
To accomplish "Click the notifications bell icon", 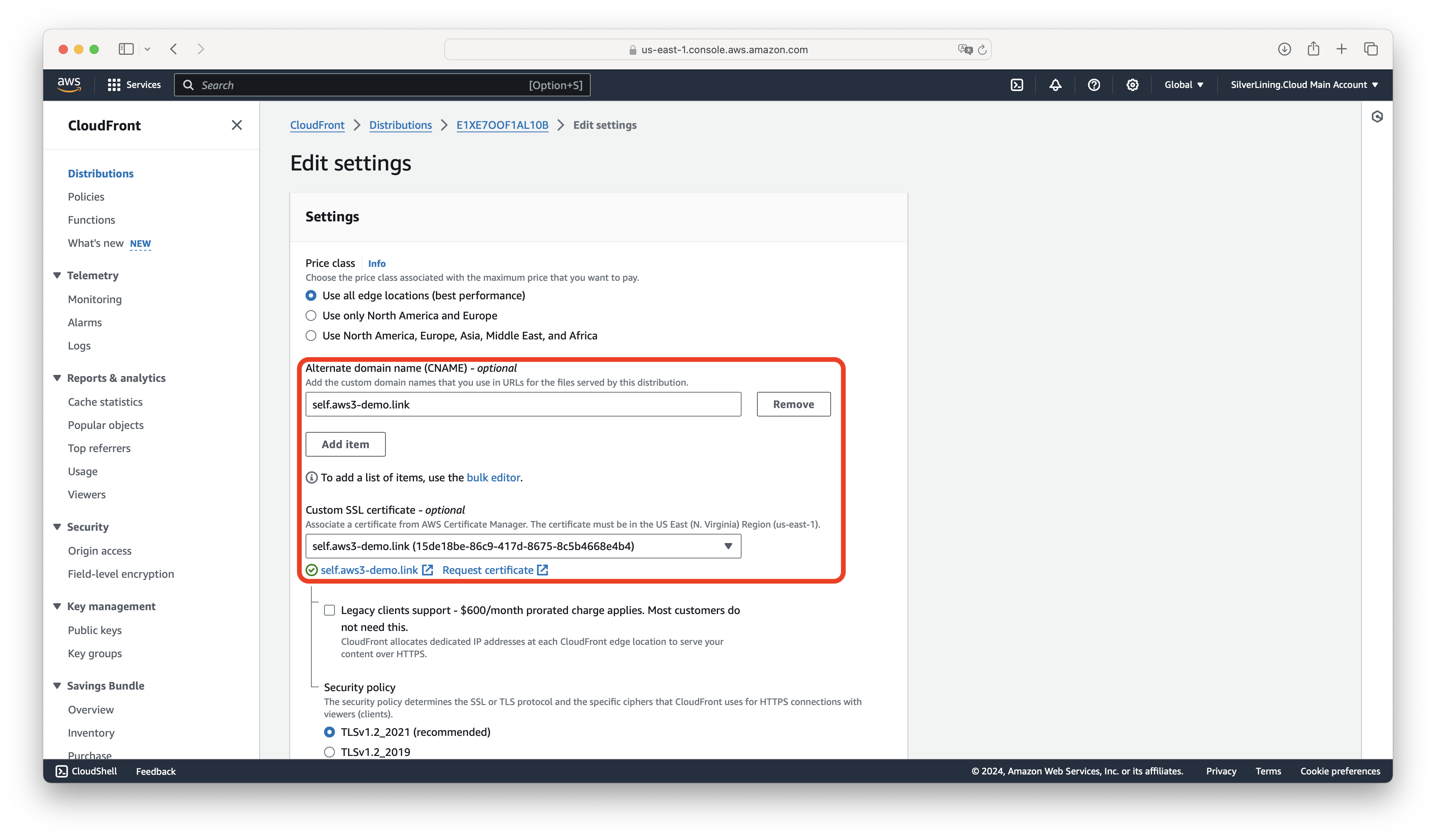I will pyautogui.click(x=1055, y=85).
